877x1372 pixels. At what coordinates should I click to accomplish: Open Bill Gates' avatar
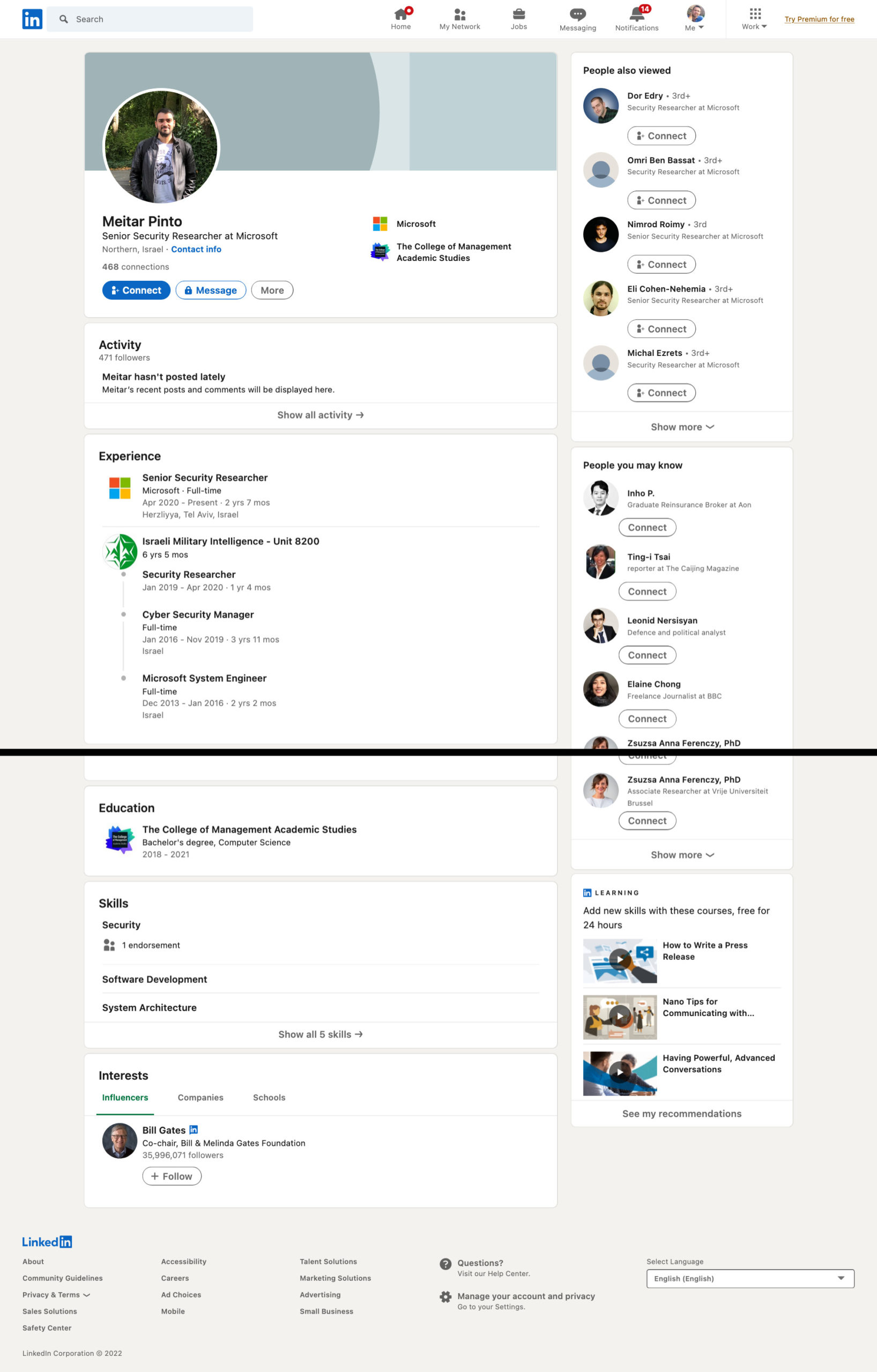point(120,1141)
